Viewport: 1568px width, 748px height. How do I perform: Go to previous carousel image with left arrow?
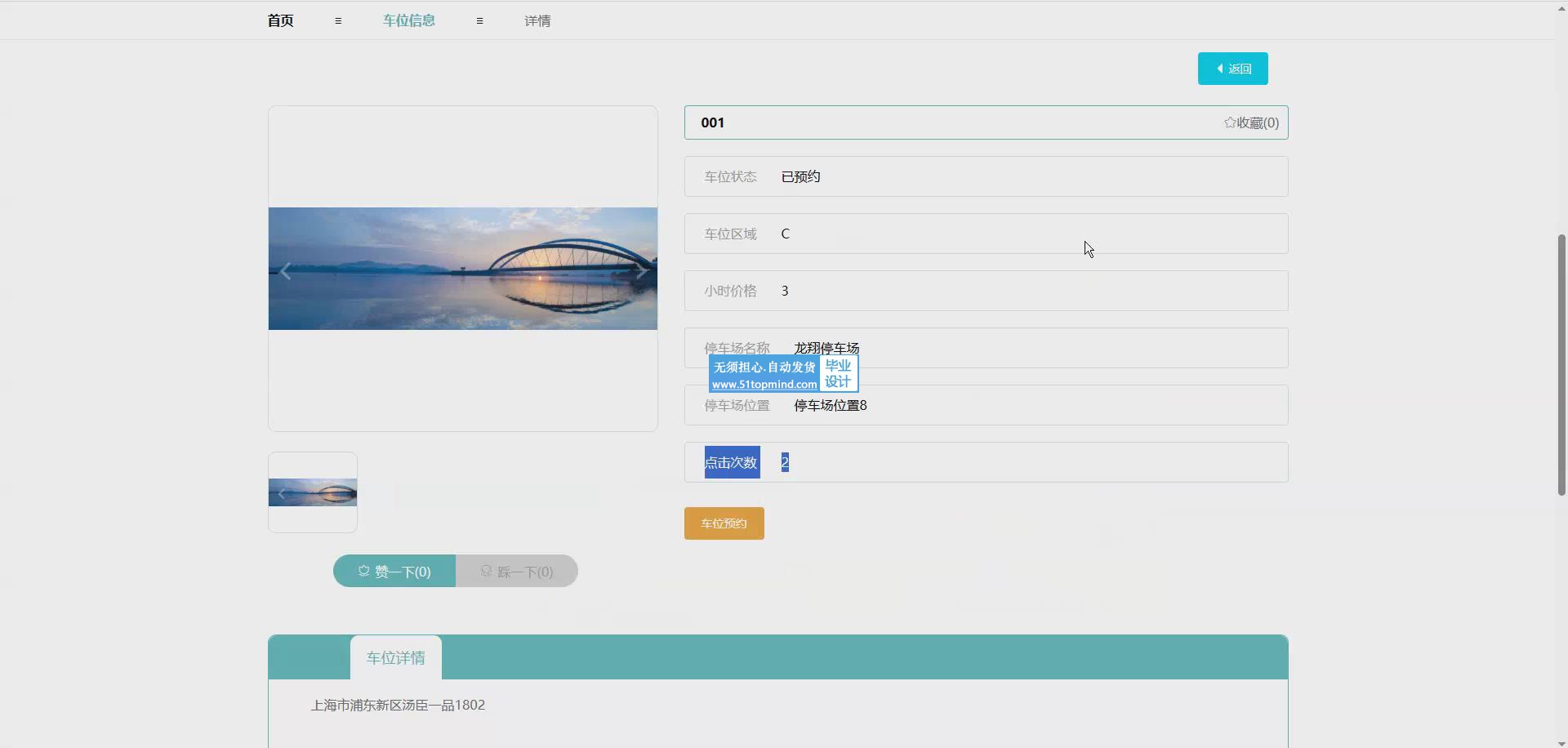[286, 272]
